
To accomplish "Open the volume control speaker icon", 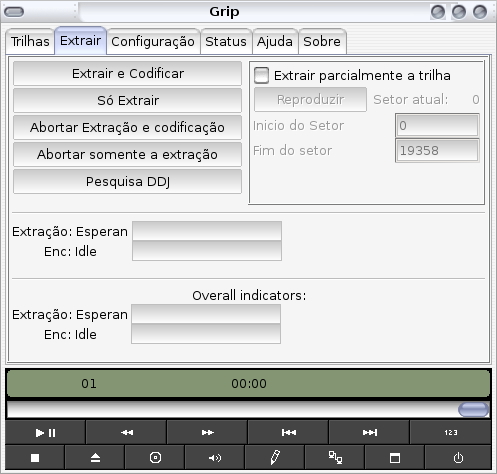I will tap(215, 457).
